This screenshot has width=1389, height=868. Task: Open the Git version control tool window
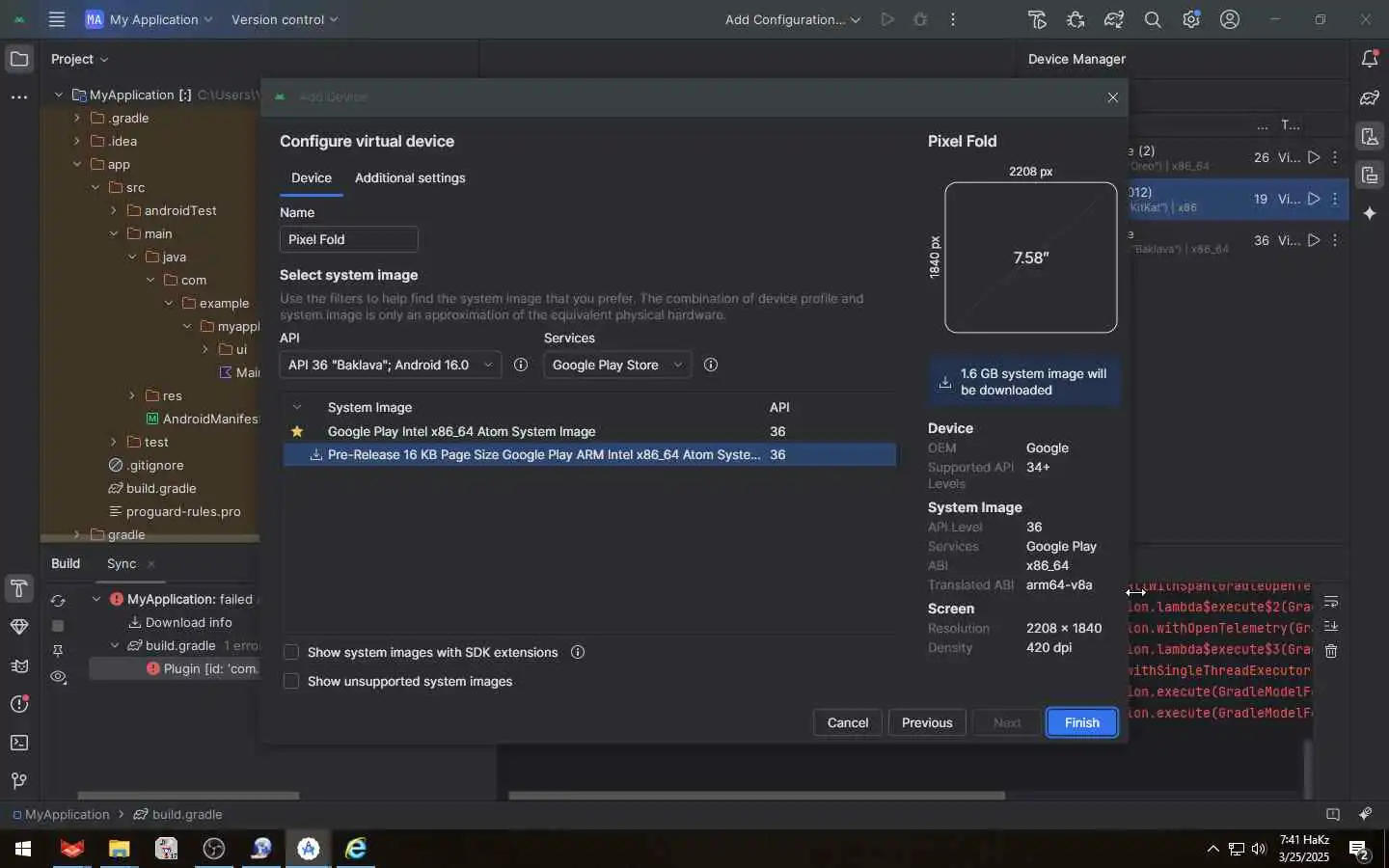[18, 781]
